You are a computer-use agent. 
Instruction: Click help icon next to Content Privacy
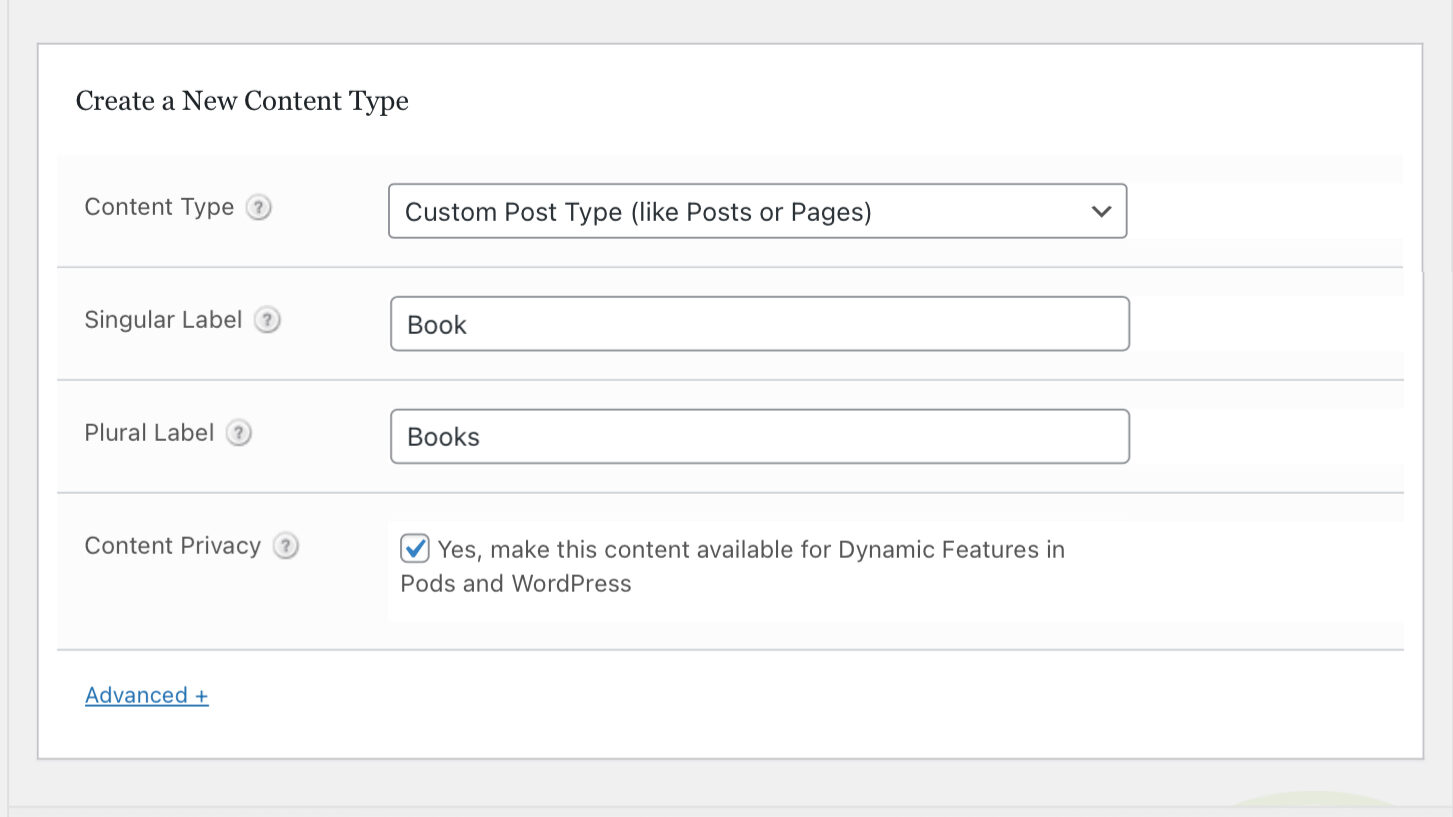(x=286, y=547)
